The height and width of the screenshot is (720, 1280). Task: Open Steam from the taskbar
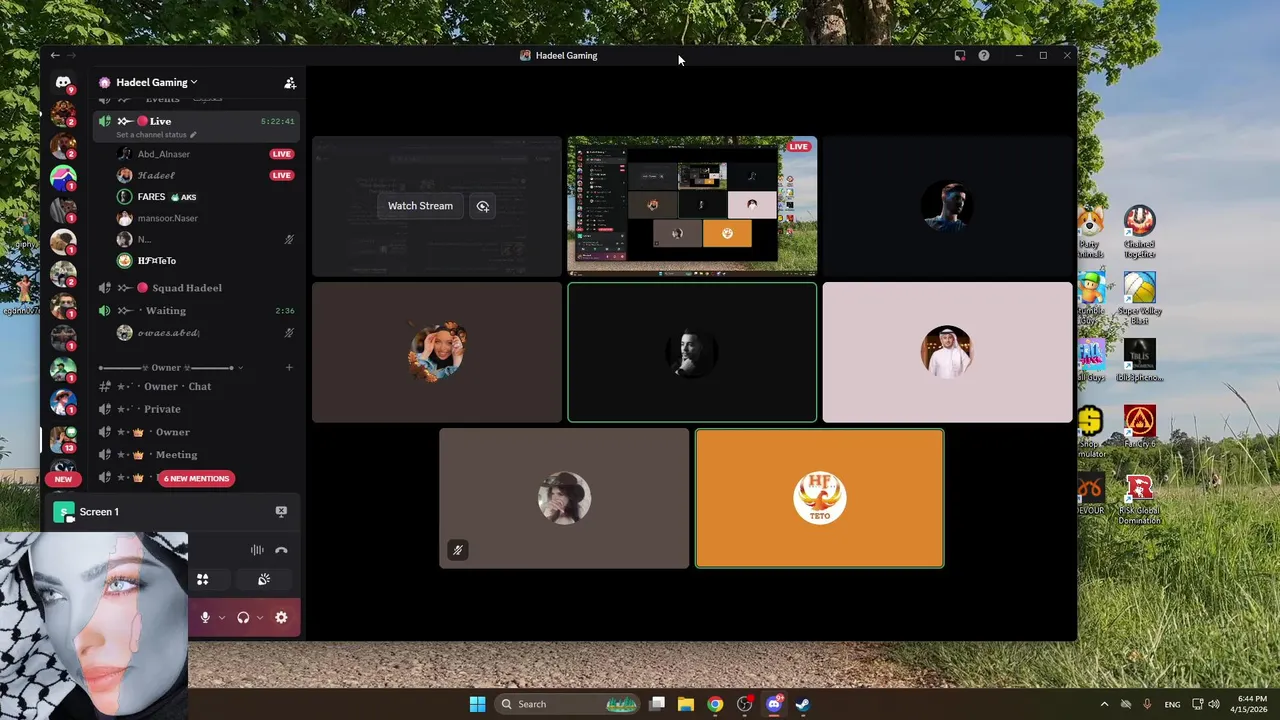[x=802, y=704]
